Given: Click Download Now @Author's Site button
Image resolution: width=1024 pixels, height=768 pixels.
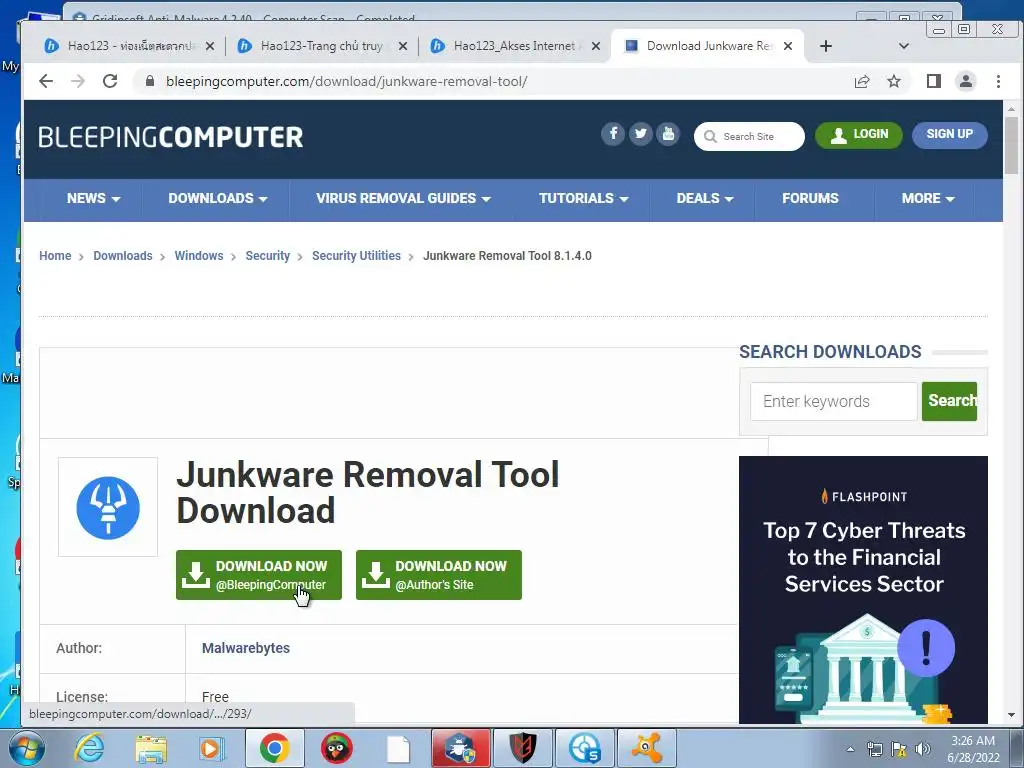Looking at the screenshot, I should (x=439, y=575).
